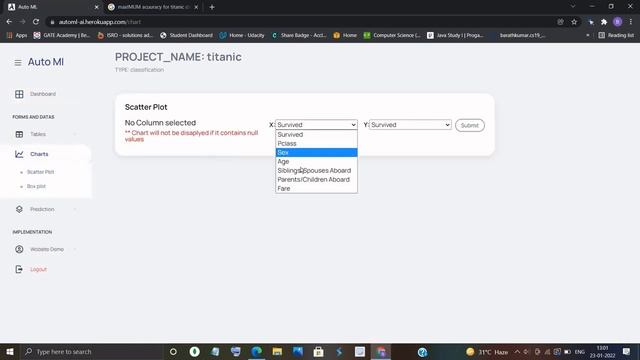Click the browser address bar
The width and height of the screenshot is (640, 360).
302,22
